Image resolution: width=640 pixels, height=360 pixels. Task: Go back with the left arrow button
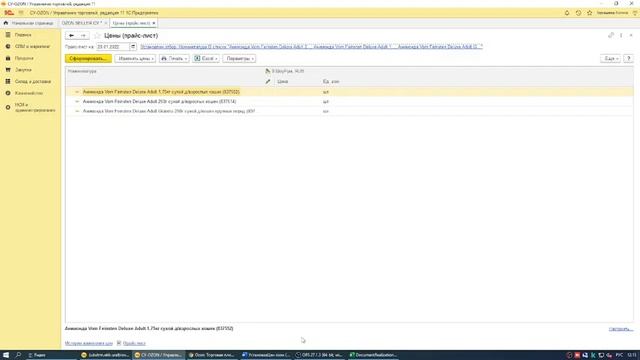71,36
